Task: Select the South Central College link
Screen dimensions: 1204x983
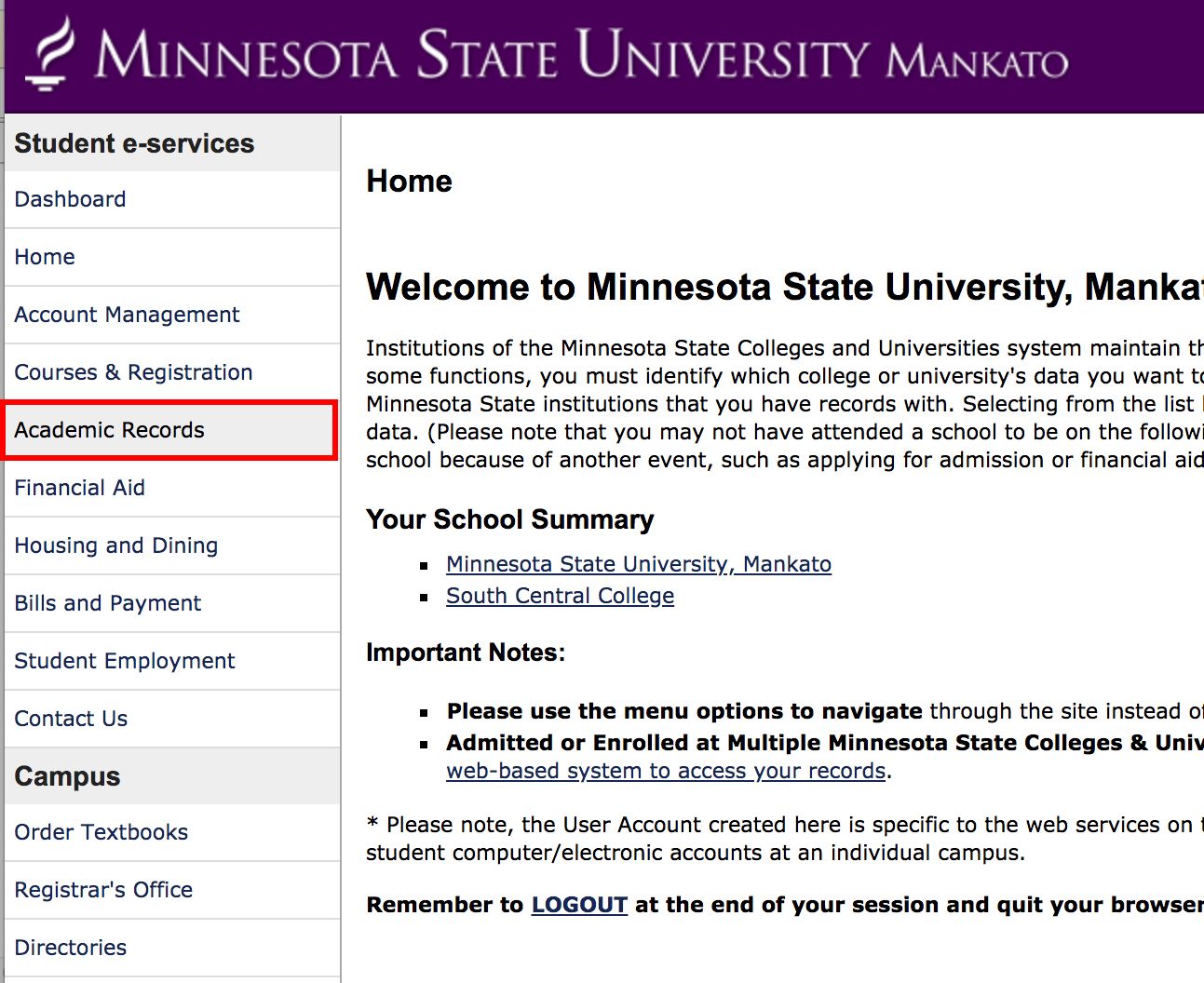Action: coord(560,596)
